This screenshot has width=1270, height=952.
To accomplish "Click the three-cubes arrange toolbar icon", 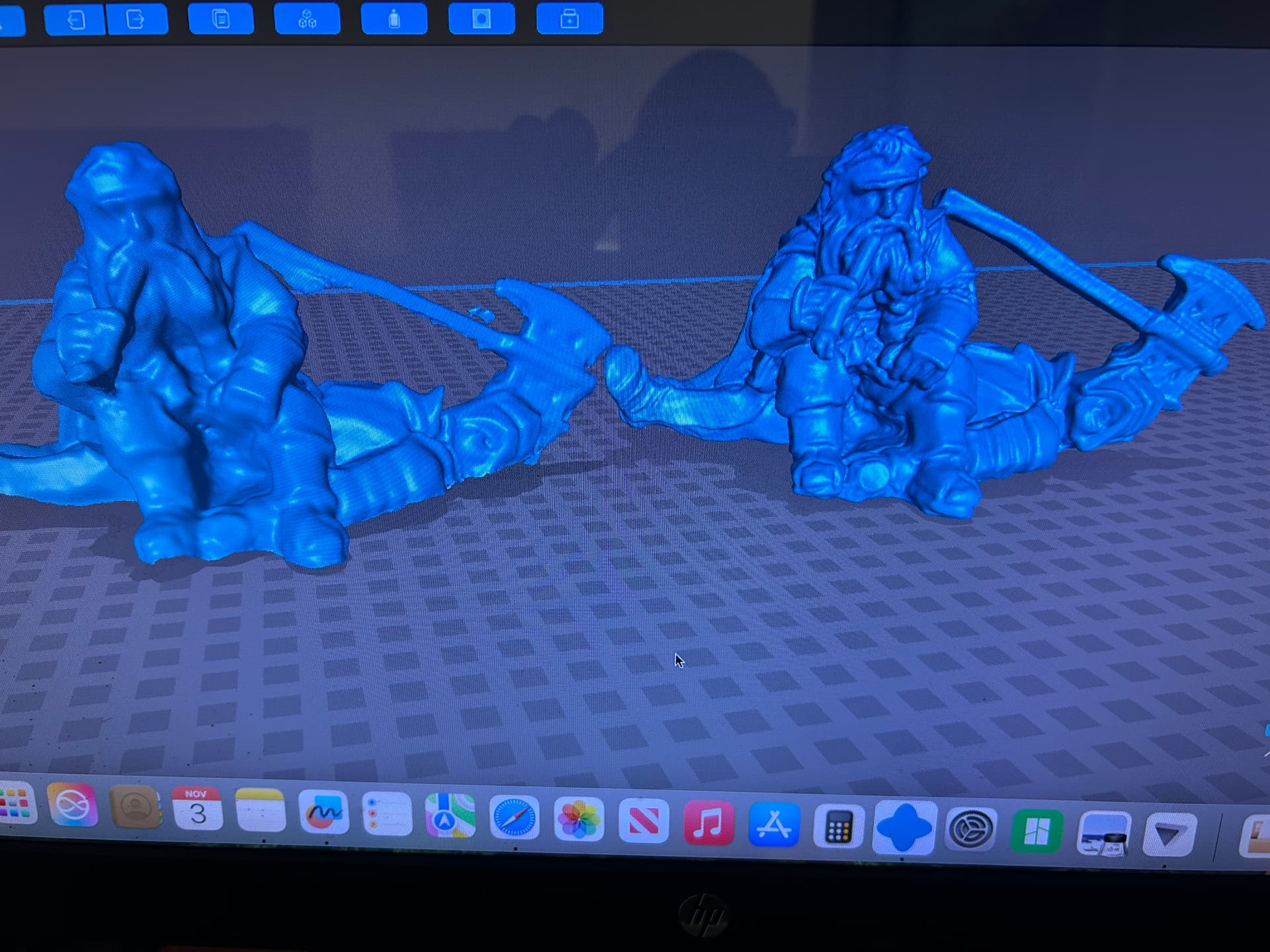I will point(307,19).
